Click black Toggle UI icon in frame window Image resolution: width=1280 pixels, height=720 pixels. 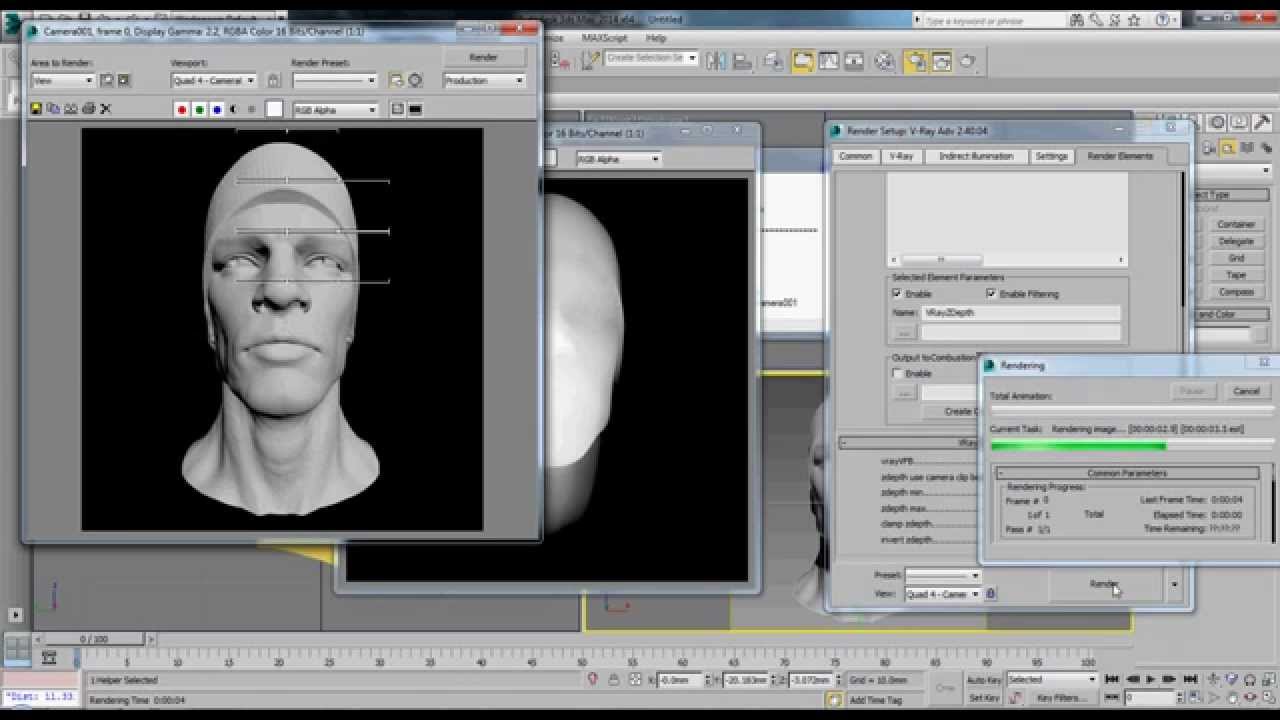point(415,110)
